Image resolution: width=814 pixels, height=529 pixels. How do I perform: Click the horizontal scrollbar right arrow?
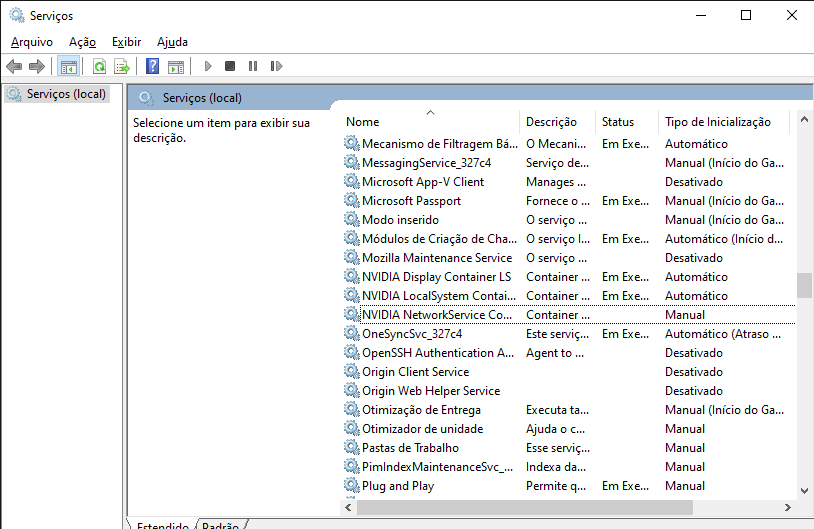tap(788, 507)
